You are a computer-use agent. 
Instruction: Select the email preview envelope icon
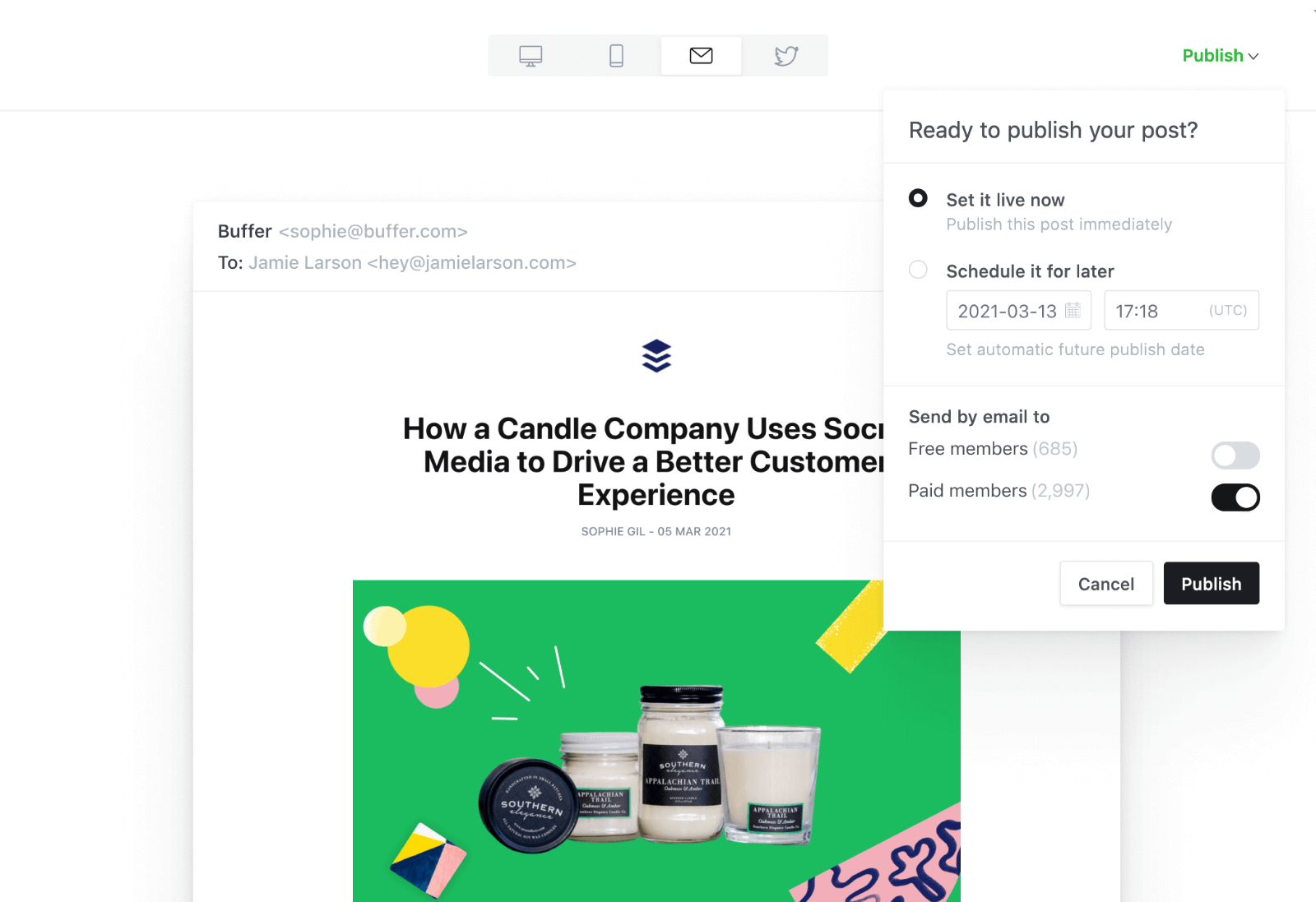701,56
